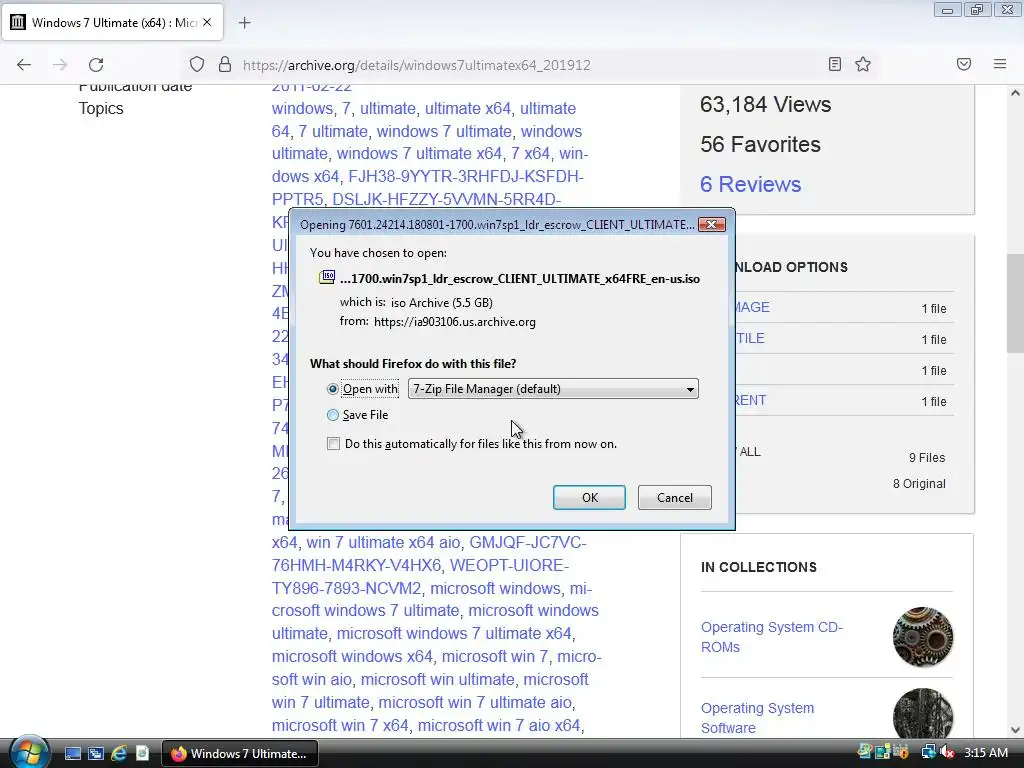
Task: Open the Firefox hamburger menu
Action: pyautogui.click(x=1000, y=64)
